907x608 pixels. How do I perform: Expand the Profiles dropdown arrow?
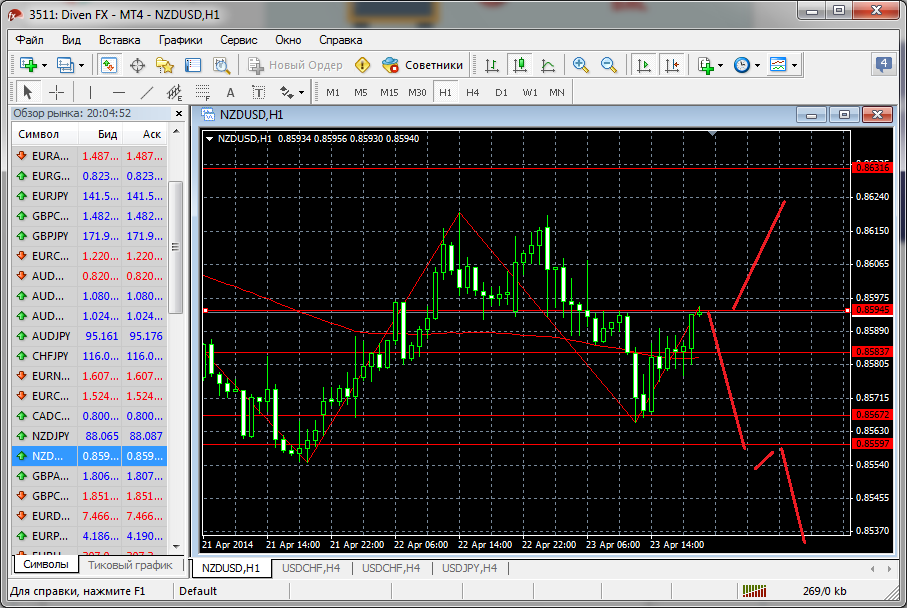[x=82, y=65]
